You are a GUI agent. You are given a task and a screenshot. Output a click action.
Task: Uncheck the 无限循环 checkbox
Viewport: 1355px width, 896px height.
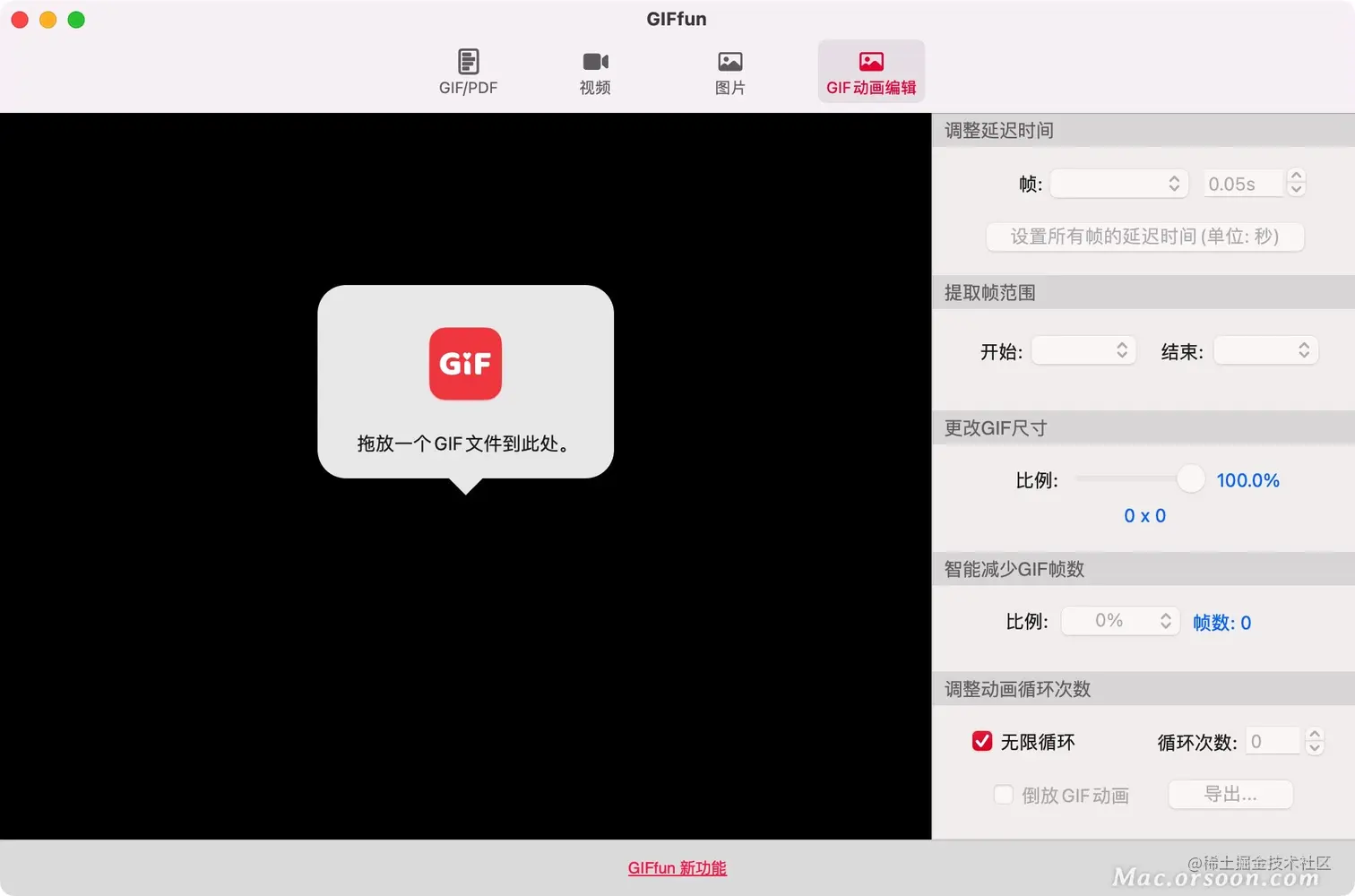982,741
